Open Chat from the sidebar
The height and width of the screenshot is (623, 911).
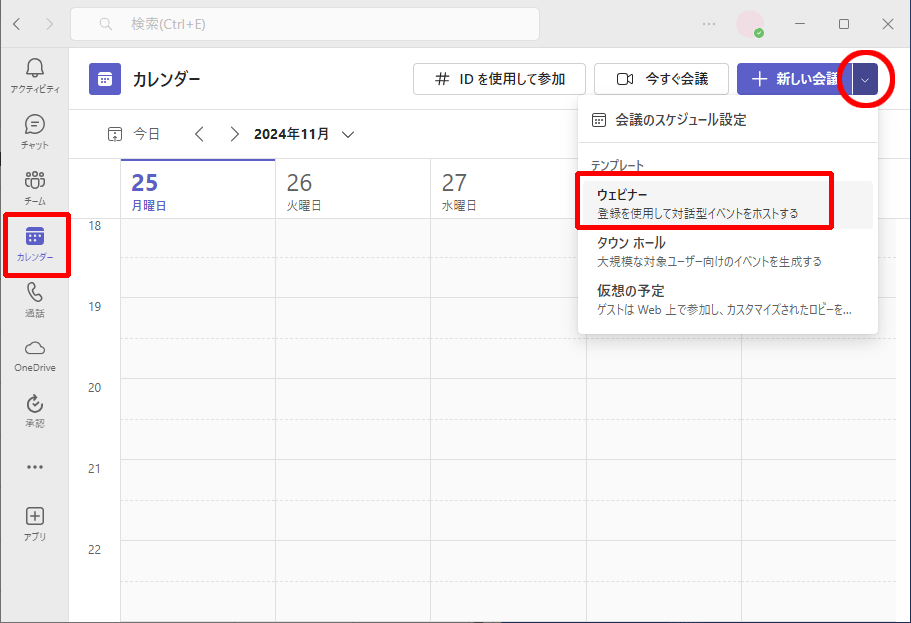(x=34, y=131)
